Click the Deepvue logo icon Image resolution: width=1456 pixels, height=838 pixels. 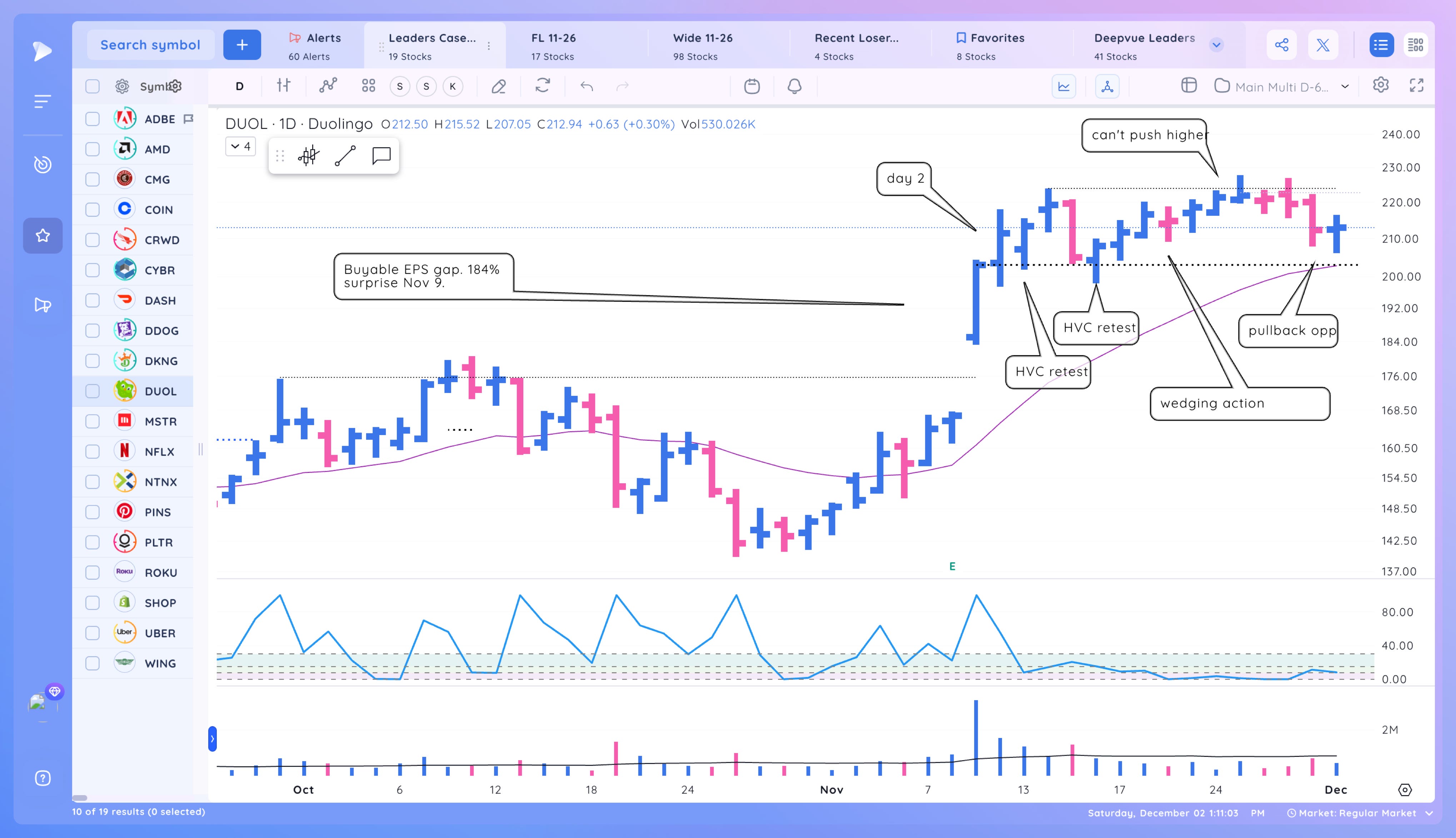click(x=42, y=51)
